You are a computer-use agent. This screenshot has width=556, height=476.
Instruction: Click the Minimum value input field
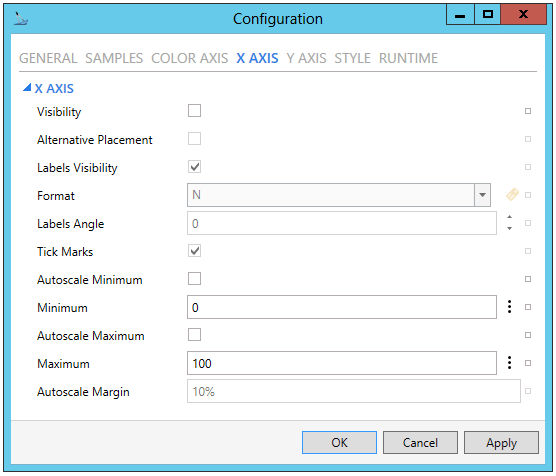pyautogui.click(x=342, y=307)
